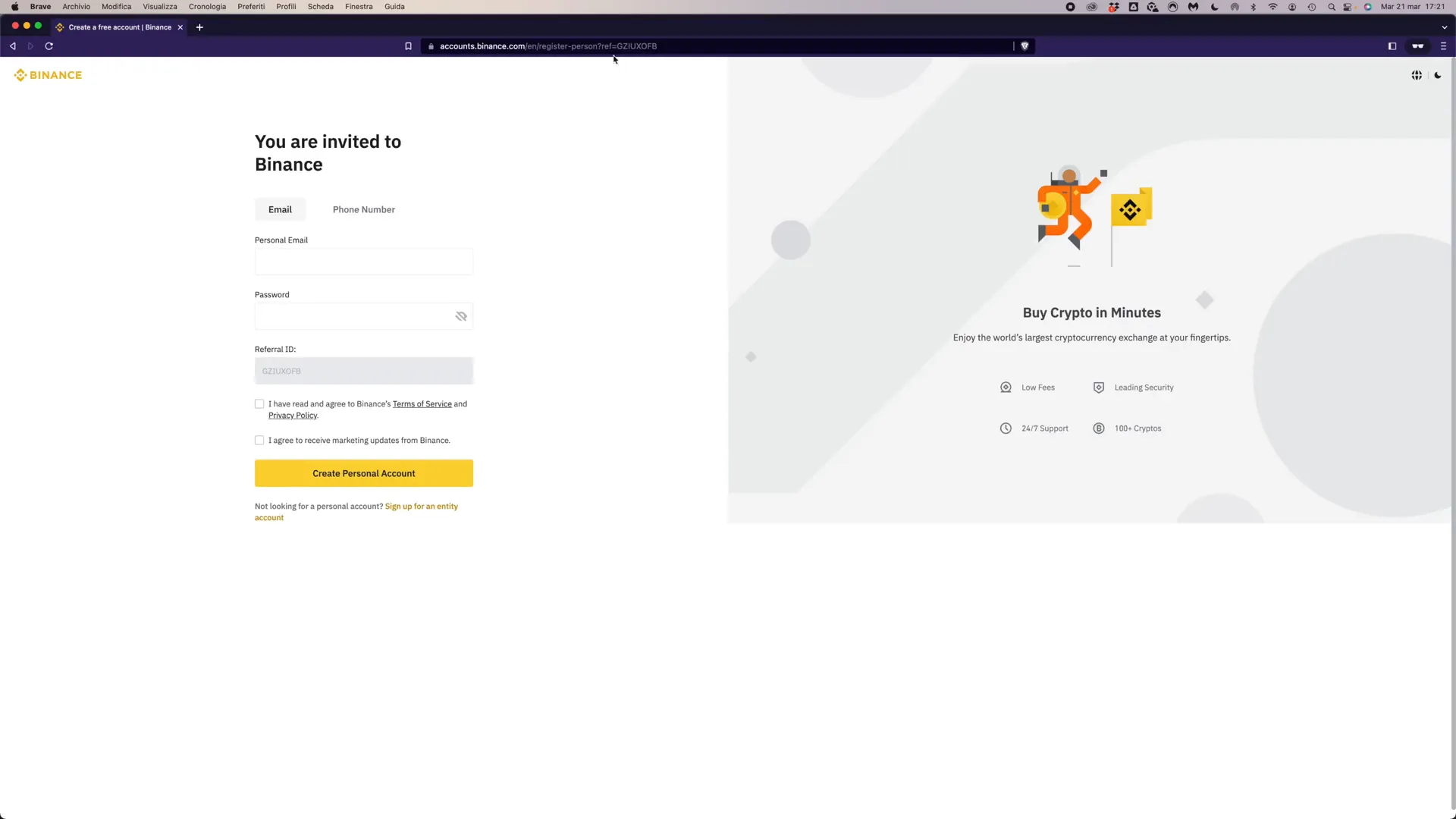Click the Personal Email input field

pyautogui.click(x=364, y=261)
